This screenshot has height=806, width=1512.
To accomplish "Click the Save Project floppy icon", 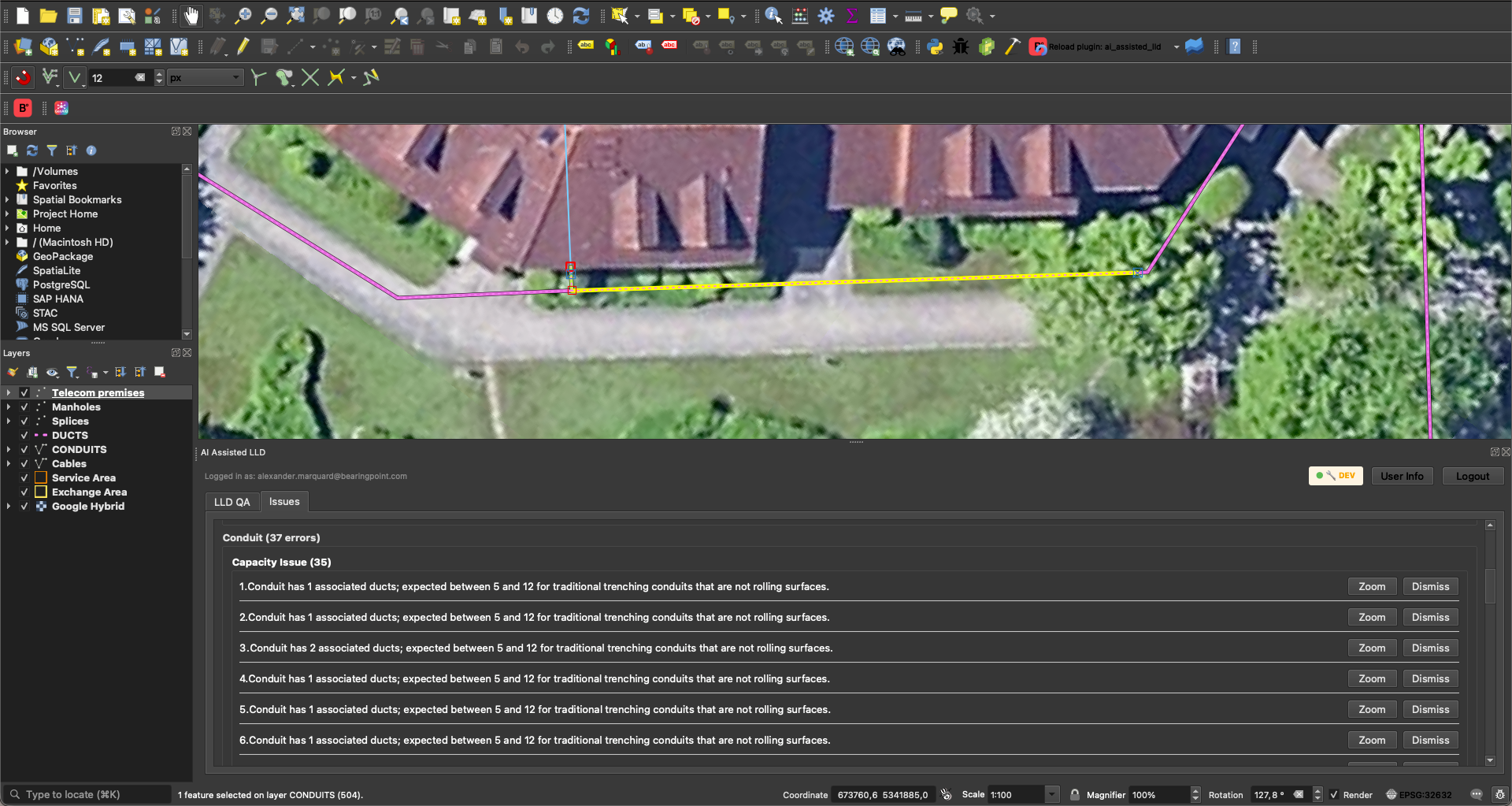I will coord(74,16).
